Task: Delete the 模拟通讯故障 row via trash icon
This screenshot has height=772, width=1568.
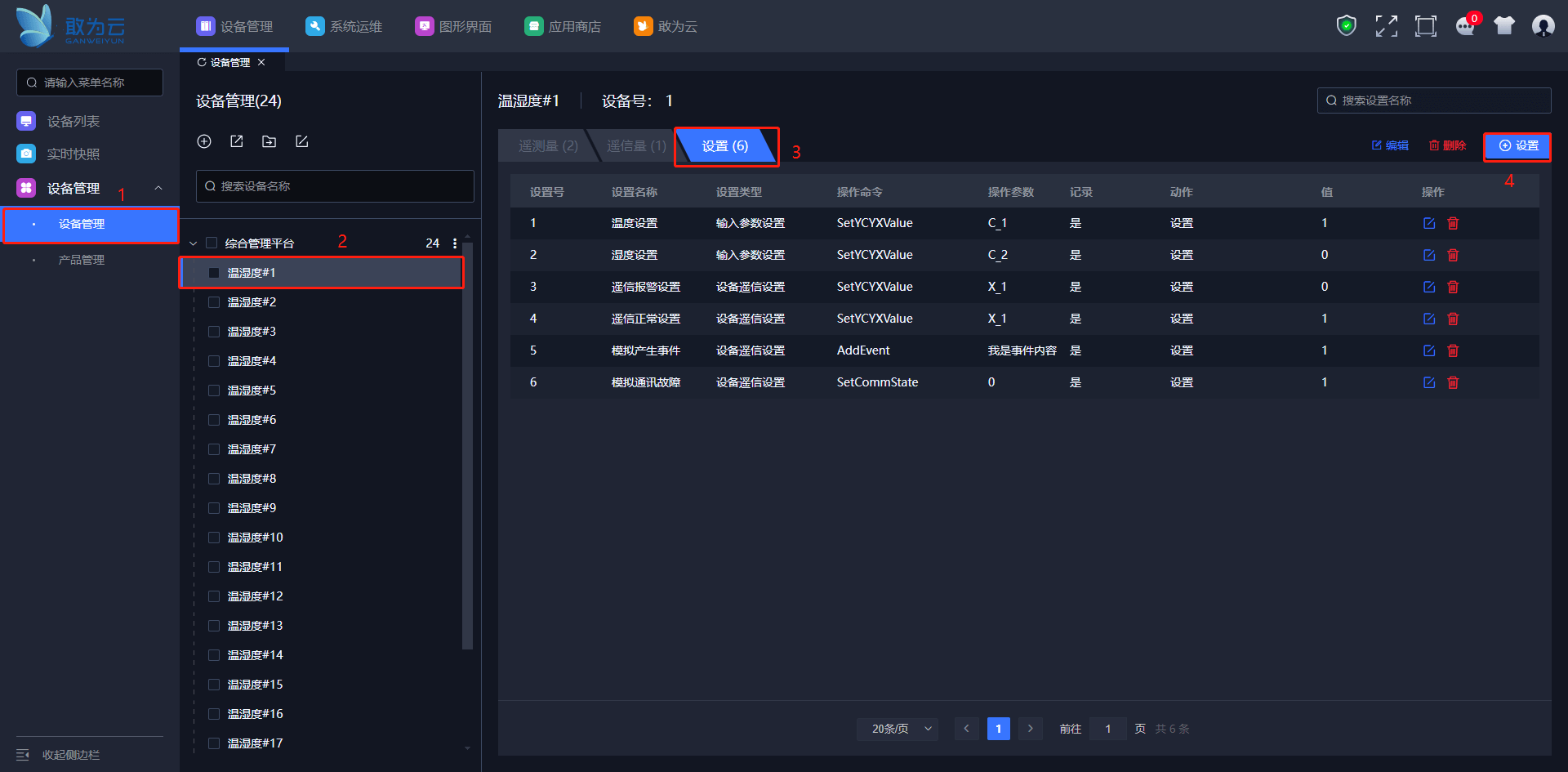Action: pyautogui.click(x=1453, y=382)
